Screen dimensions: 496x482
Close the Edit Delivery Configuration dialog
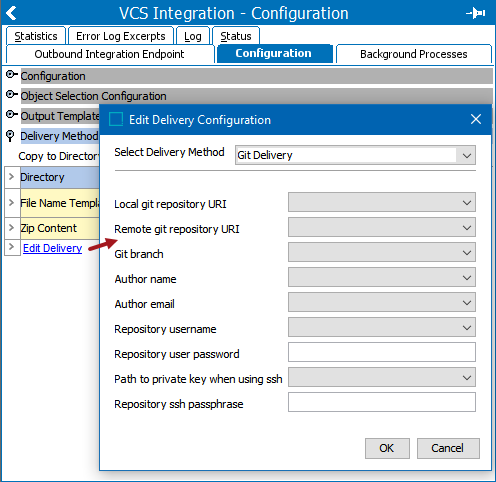click(x=476, y=119)
